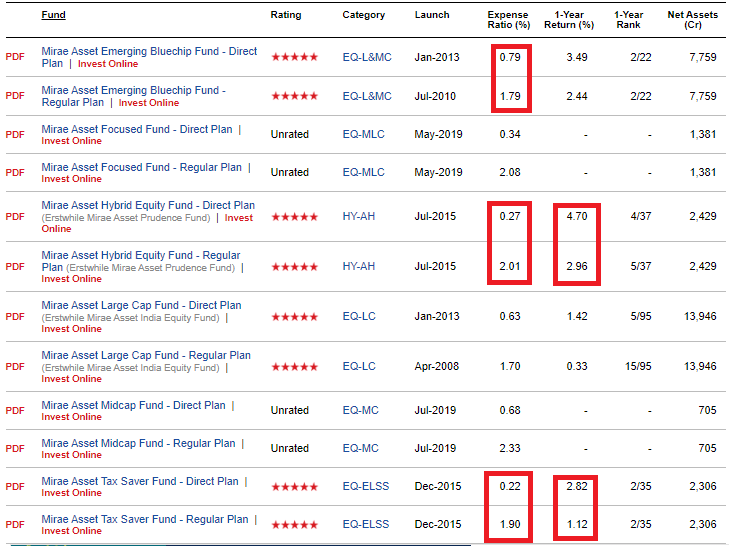This screenshot has width=729, height=546.
Task: Open Mirae Asset Tax Saver Fund - Direct Plan
Action: [140, 481]
